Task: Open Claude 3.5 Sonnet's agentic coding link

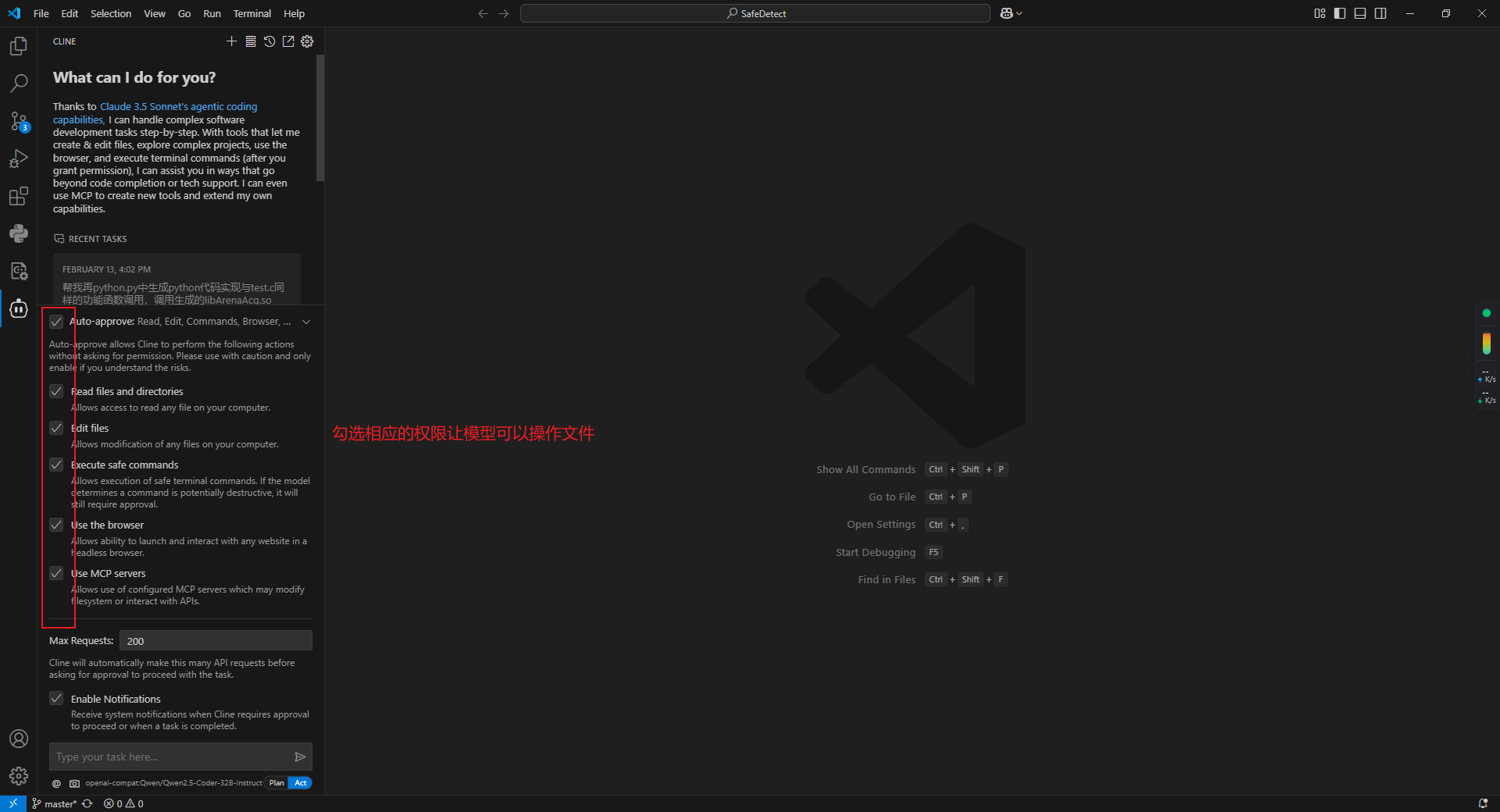Action: point(178,106)
